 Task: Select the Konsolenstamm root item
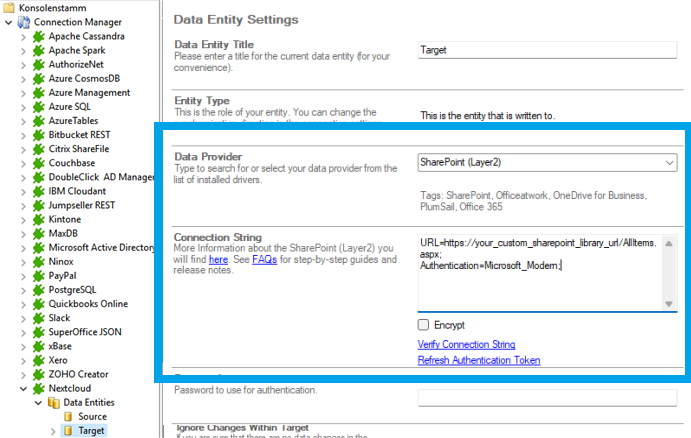pos(52,8)
